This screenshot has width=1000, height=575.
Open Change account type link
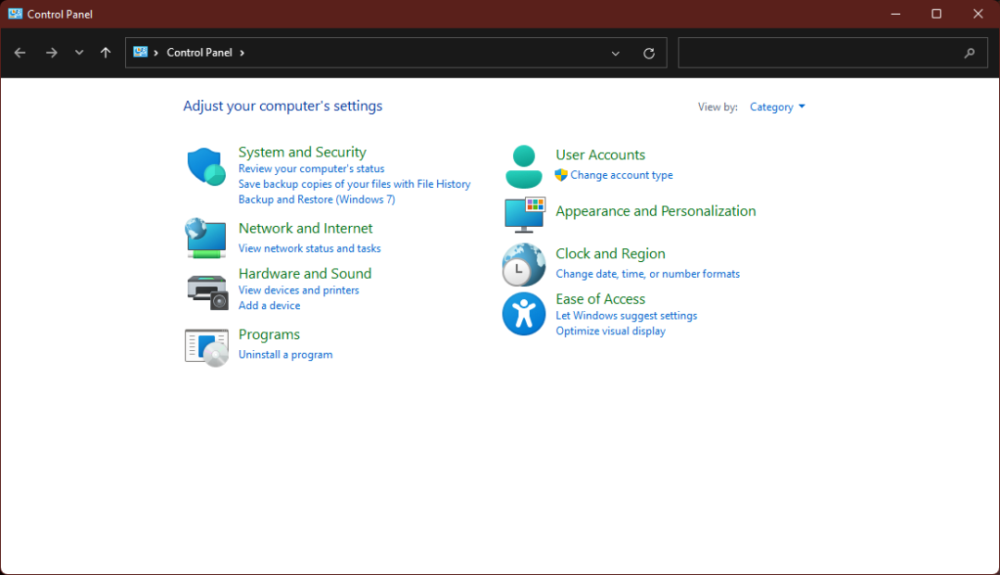click(x=621, y=175)
